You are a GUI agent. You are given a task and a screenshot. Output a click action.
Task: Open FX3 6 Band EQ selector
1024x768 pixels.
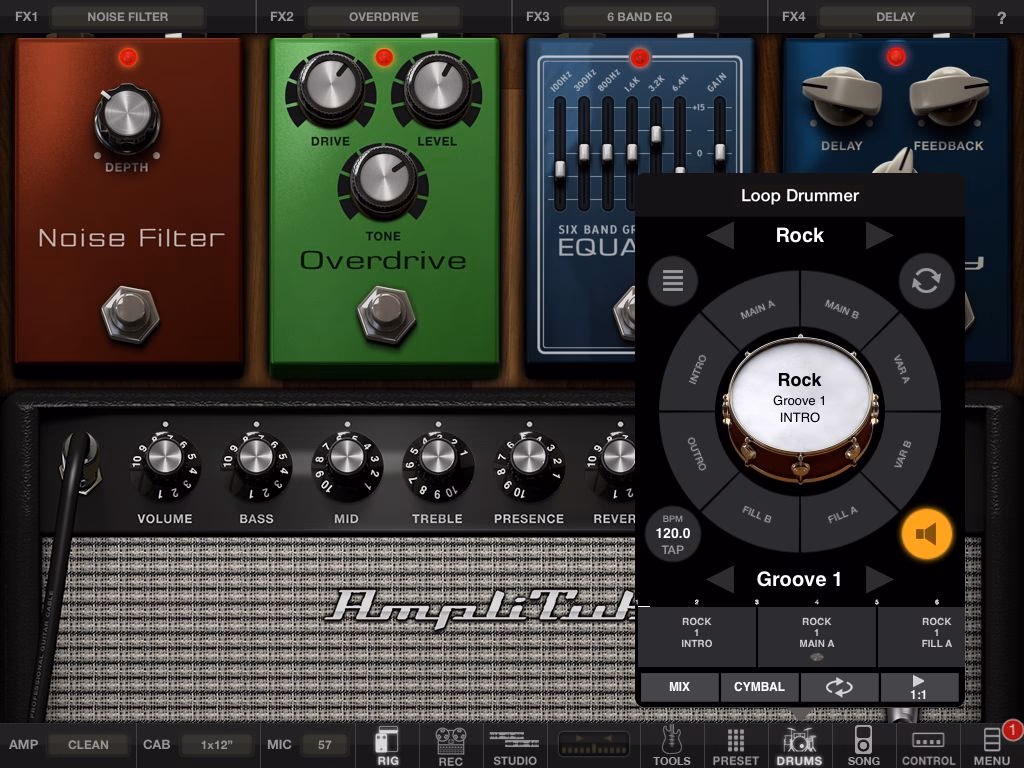pyautogui.click(x=639, y=17)
